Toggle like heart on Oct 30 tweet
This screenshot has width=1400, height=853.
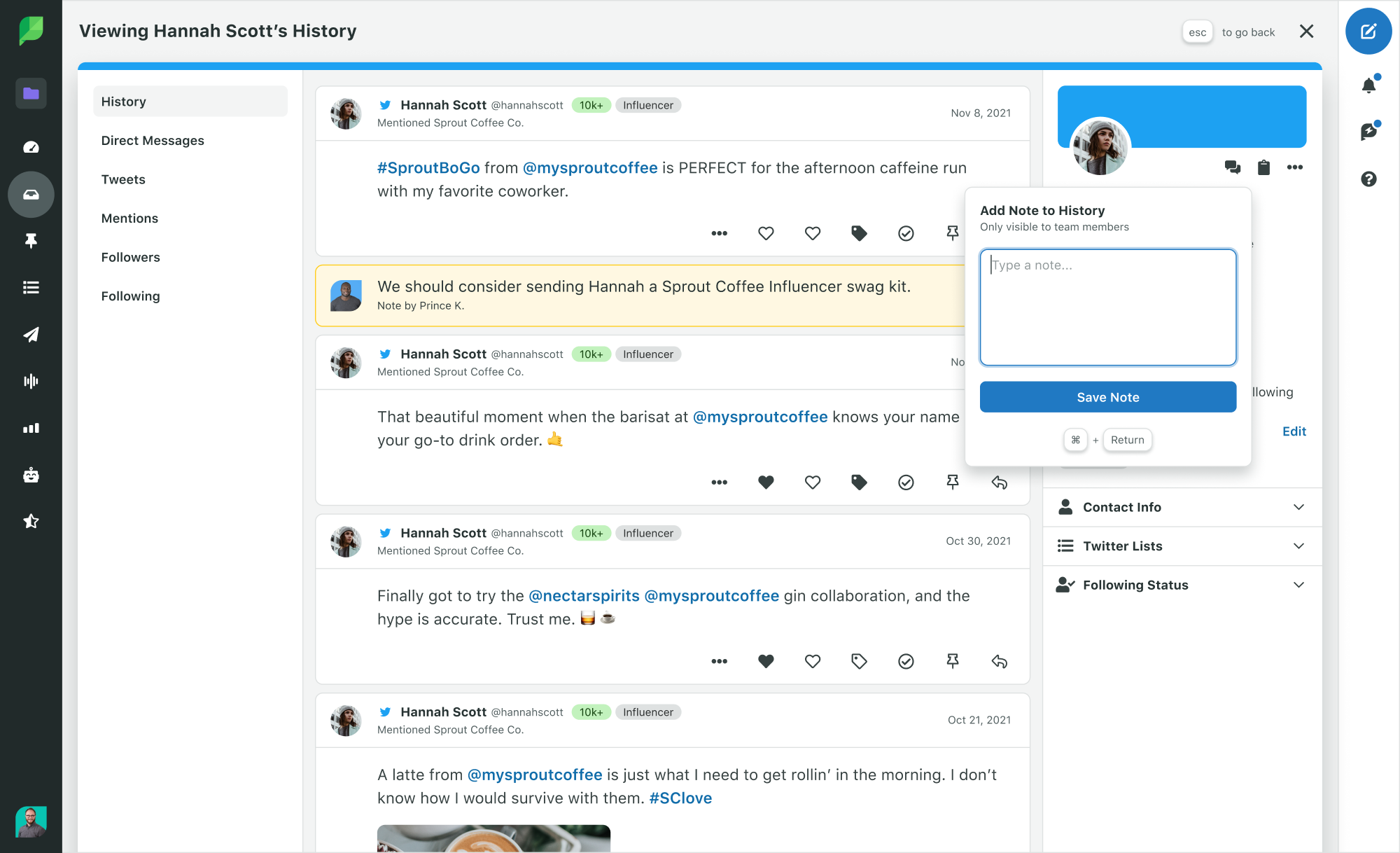pyautogui.click(x=766, y=661)
